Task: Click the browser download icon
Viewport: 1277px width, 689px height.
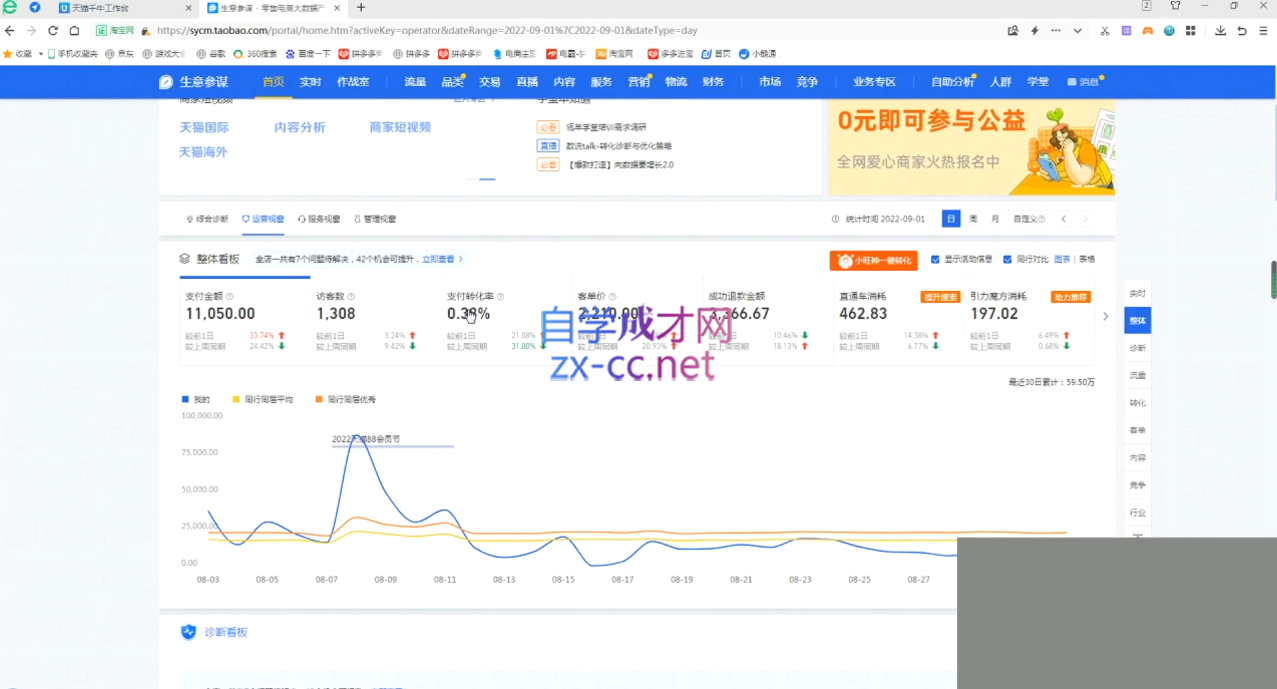Action: point(1220,31)
